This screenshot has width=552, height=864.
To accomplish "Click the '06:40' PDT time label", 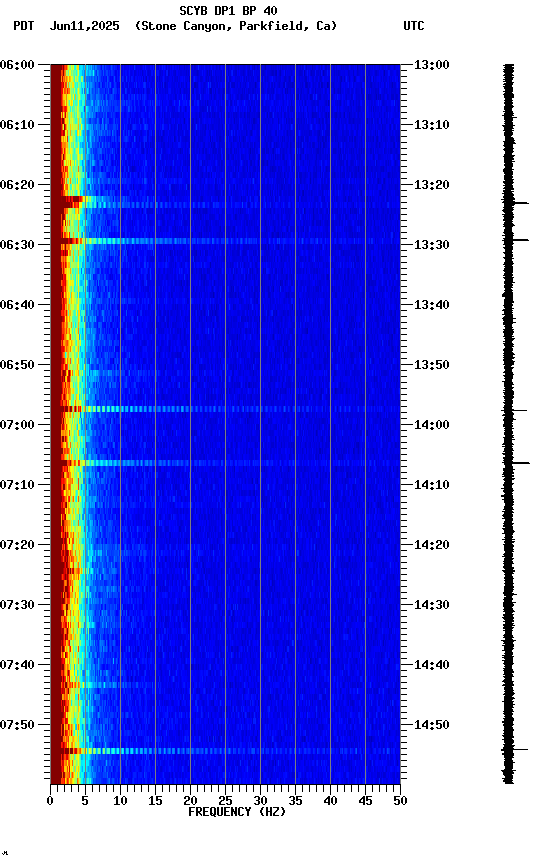I will click(x=17, y=305).
